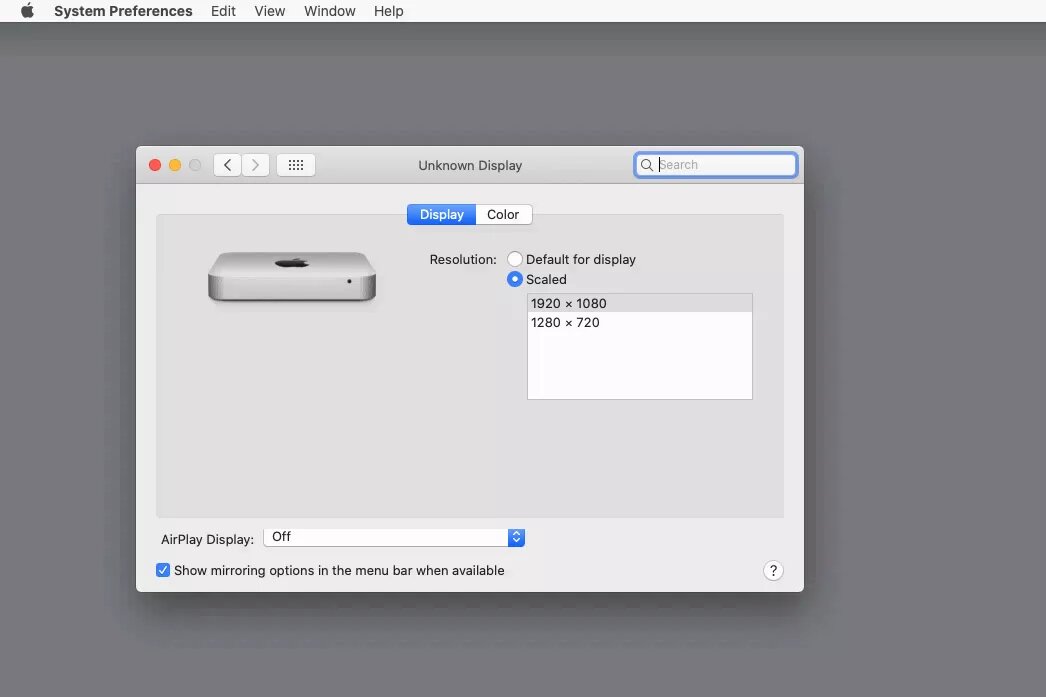Go back with the left chevron button
The image size is (1046, 697).
227,165
